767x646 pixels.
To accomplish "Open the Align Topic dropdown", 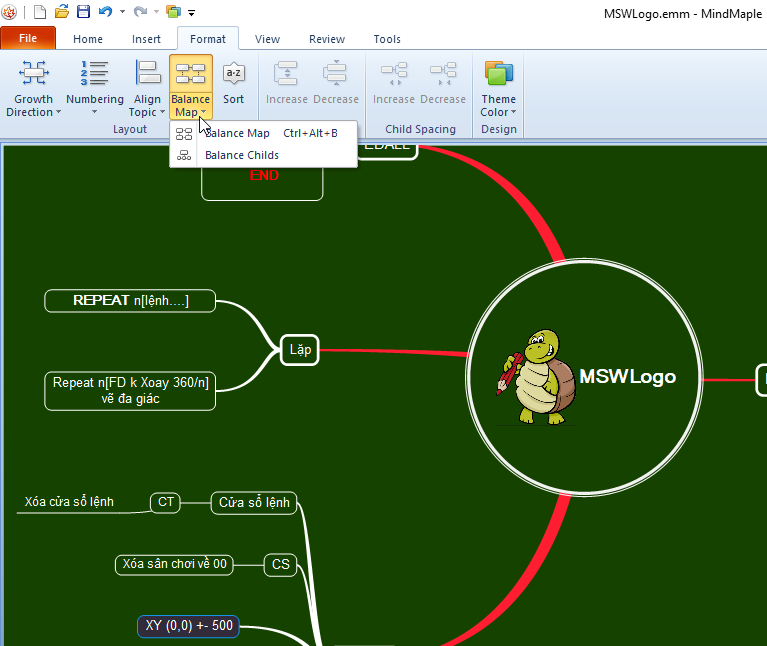I will [x=147, y=88].
